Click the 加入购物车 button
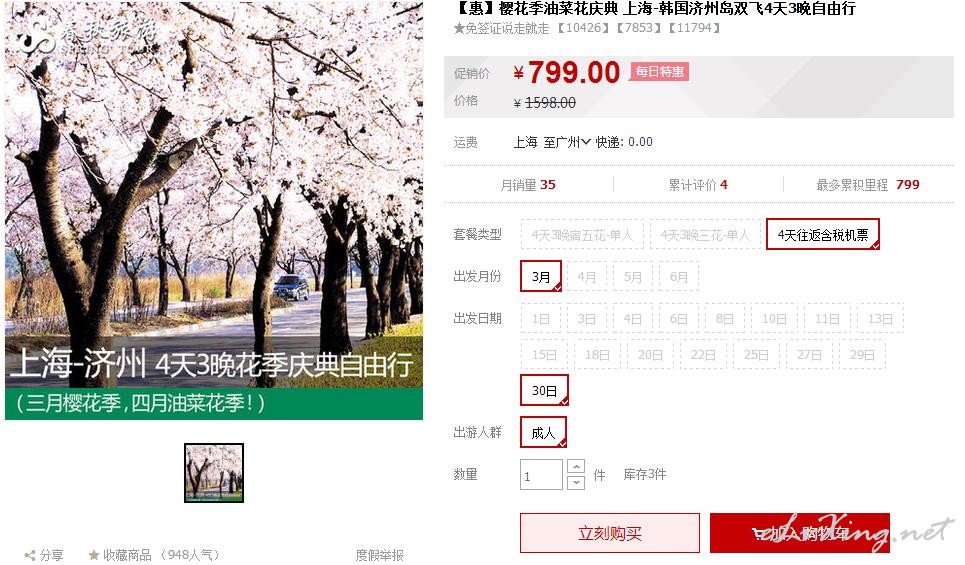The width and height of the screenshot is (965, 565). point(799,533)
